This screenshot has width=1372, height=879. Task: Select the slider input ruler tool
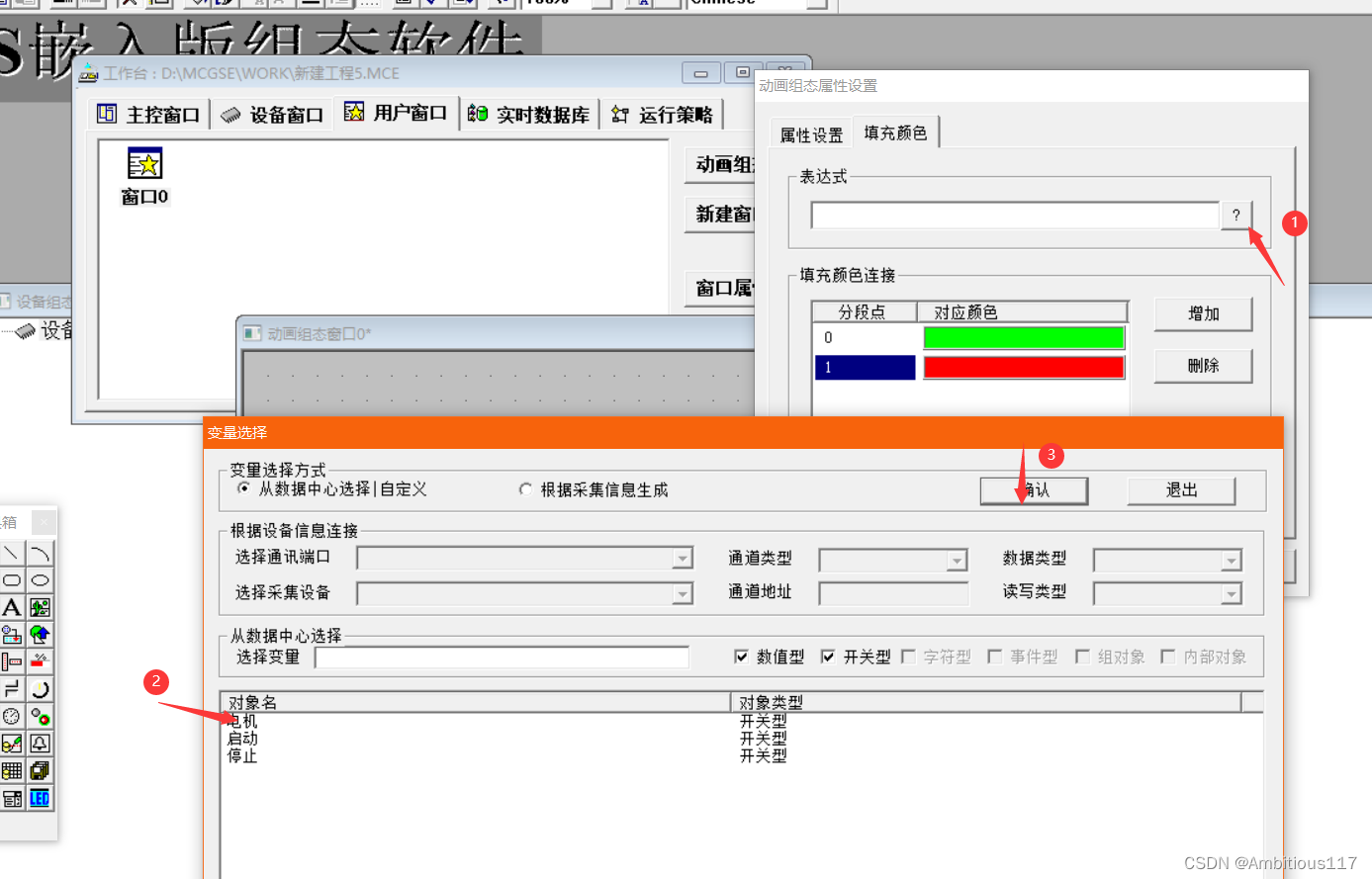12,661
